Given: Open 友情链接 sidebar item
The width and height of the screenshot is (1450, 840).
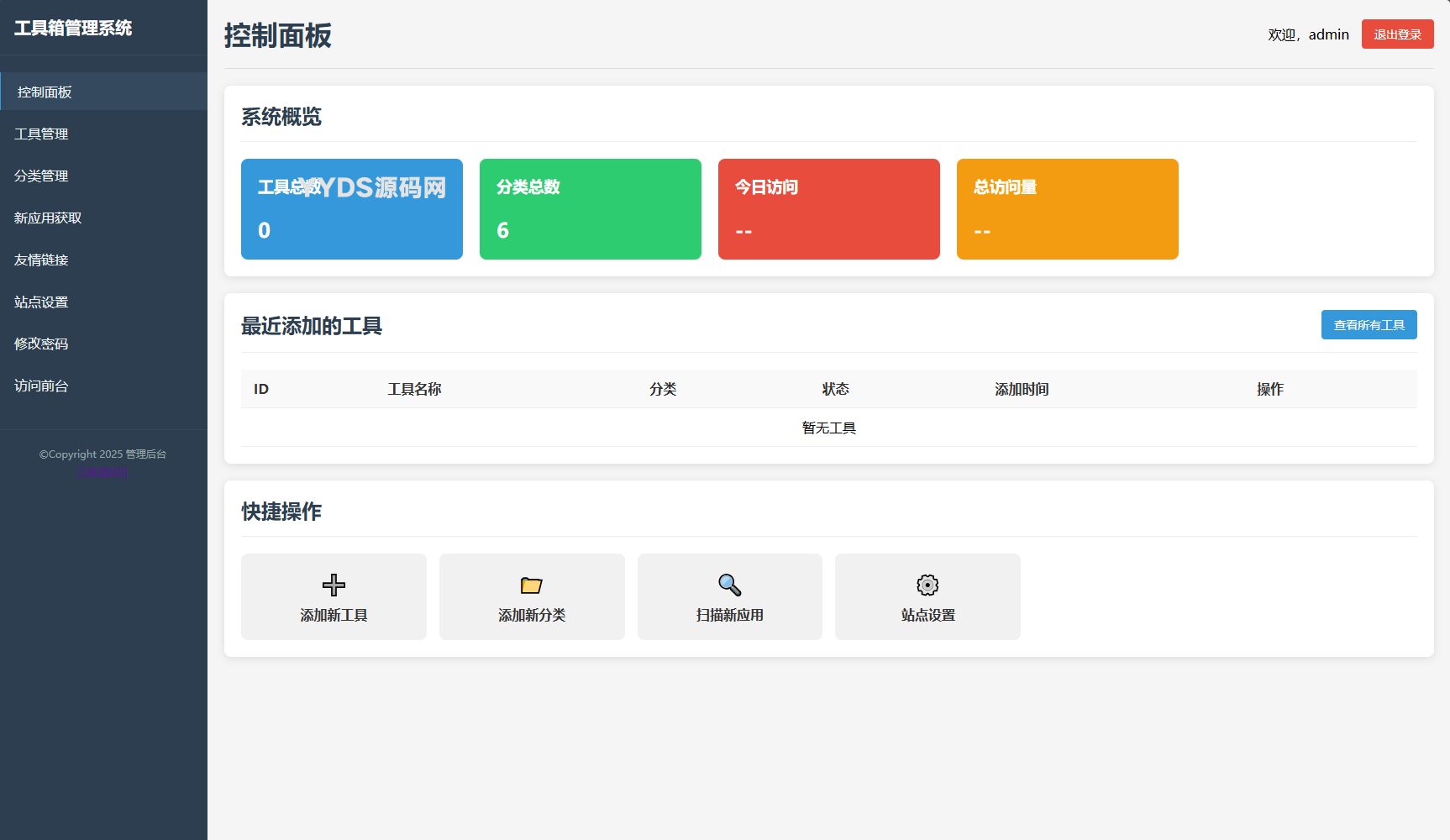Looking at the screenshot, I should (41, 260).
